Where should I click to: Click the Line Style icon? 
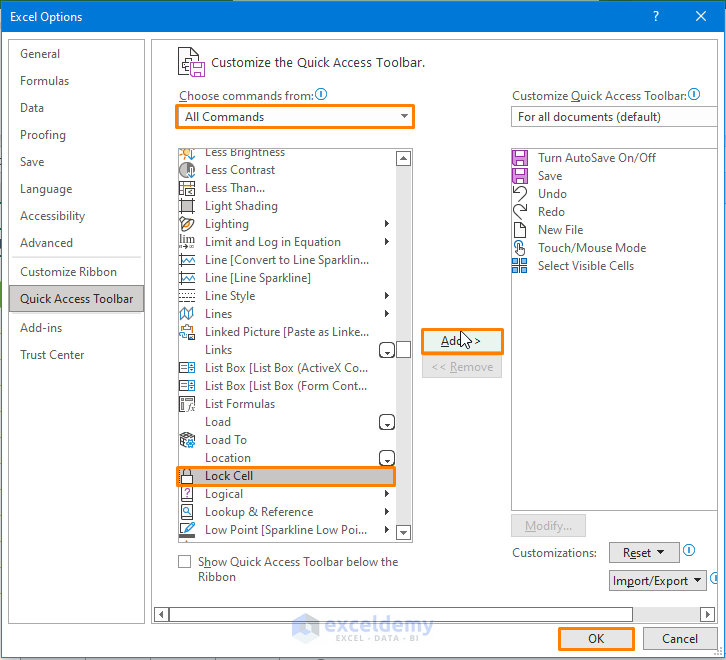click(187, 296)
